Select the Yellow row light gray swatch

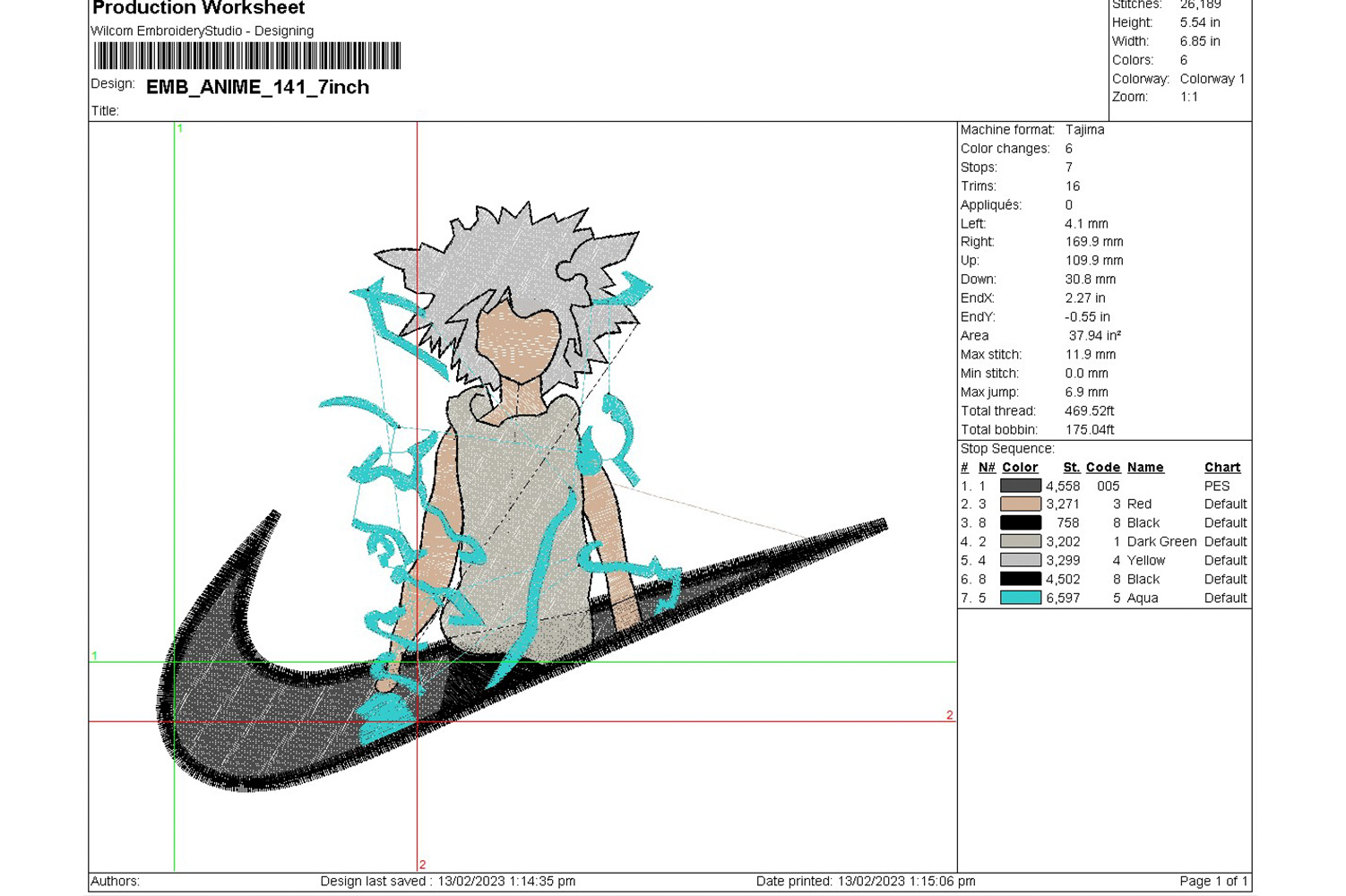[x=1020, y=561]
